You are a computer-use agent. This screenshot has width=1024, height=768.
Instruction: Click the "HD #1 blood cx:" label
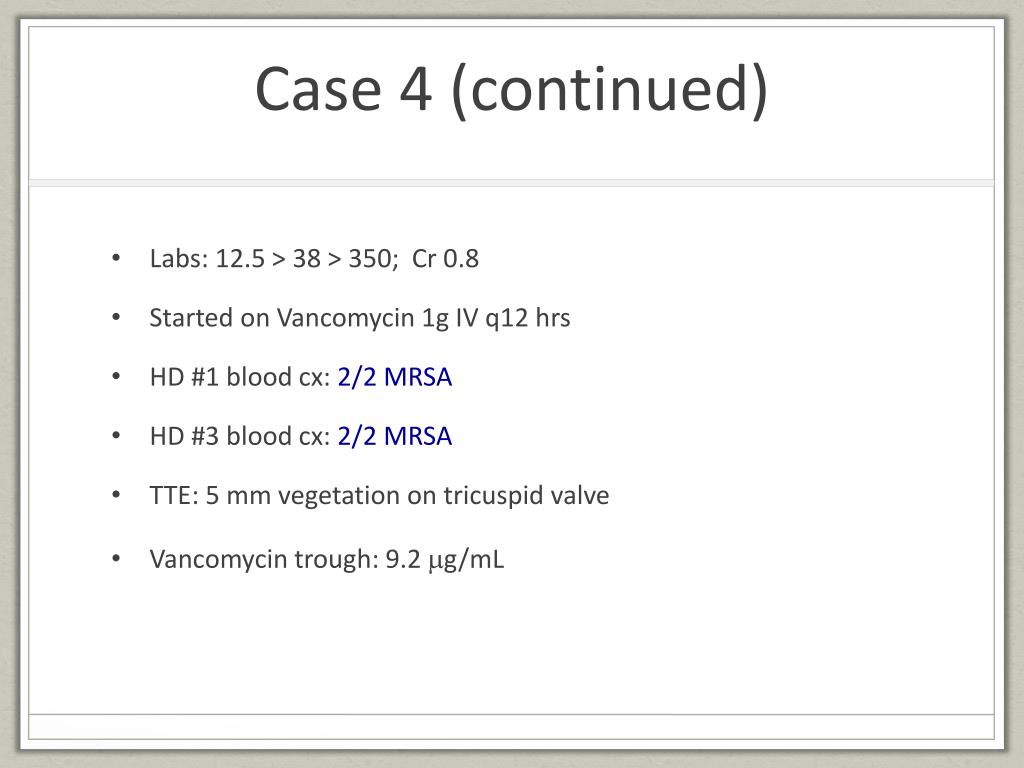coord(240,377)
